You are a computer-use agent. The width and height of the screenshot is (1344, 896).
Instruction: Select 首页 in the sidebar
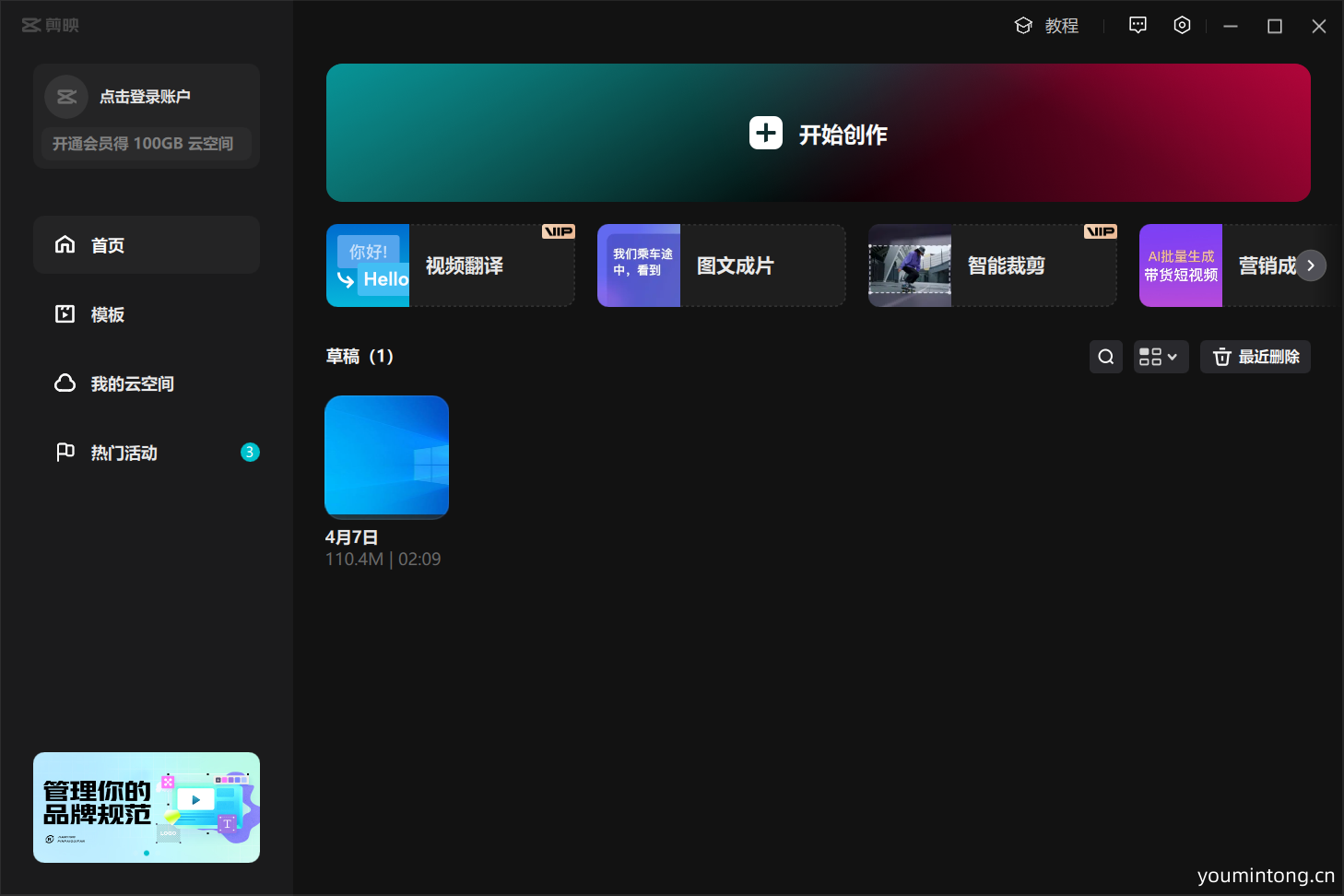coord(107,245)
